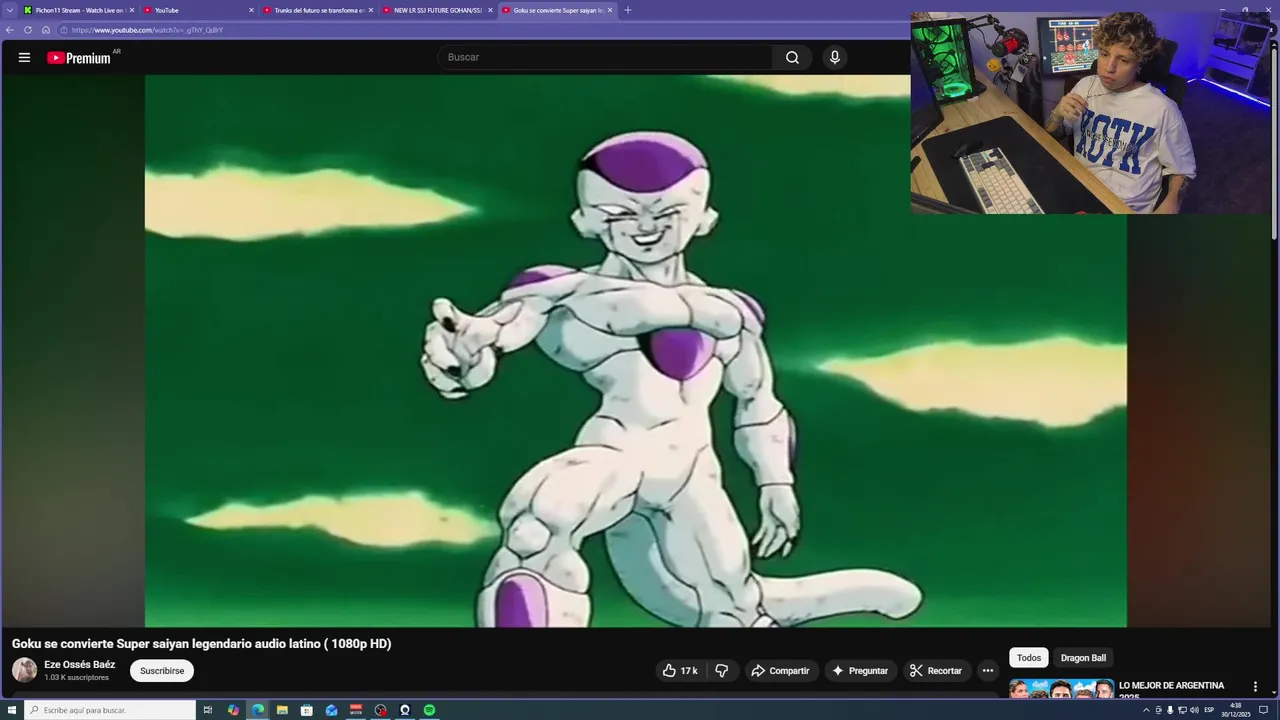Screen dimensions: 1280x720
Task: Click the browser home icon
Action: click(46, 30)
